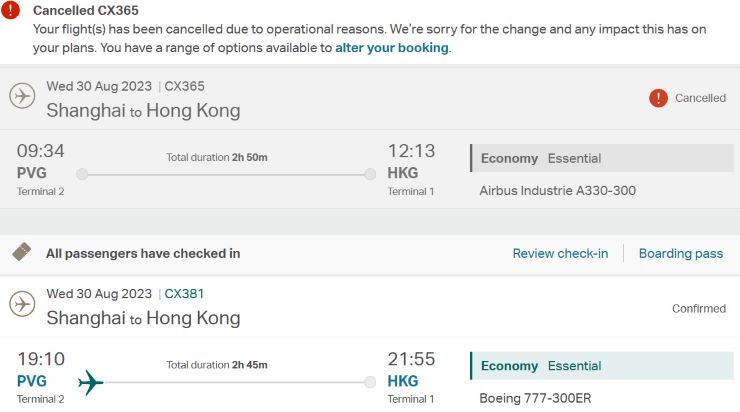Click the airplane circle icon for flight CX381

(22, 303)
